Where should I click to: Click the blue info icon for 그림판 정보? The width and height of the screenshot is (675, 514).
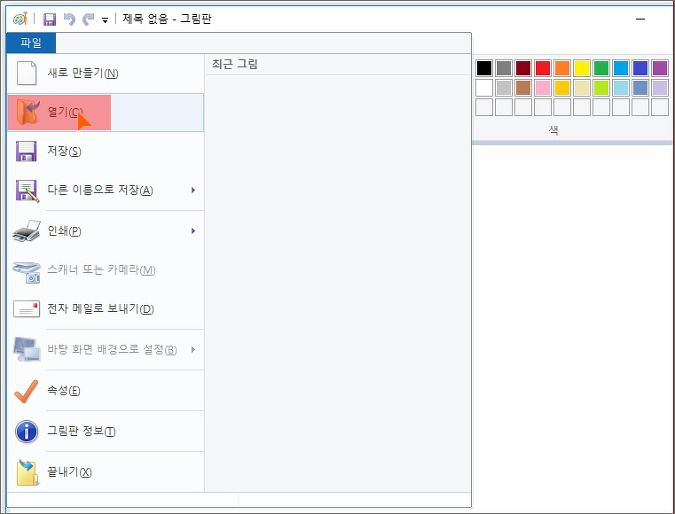[26, 431]
